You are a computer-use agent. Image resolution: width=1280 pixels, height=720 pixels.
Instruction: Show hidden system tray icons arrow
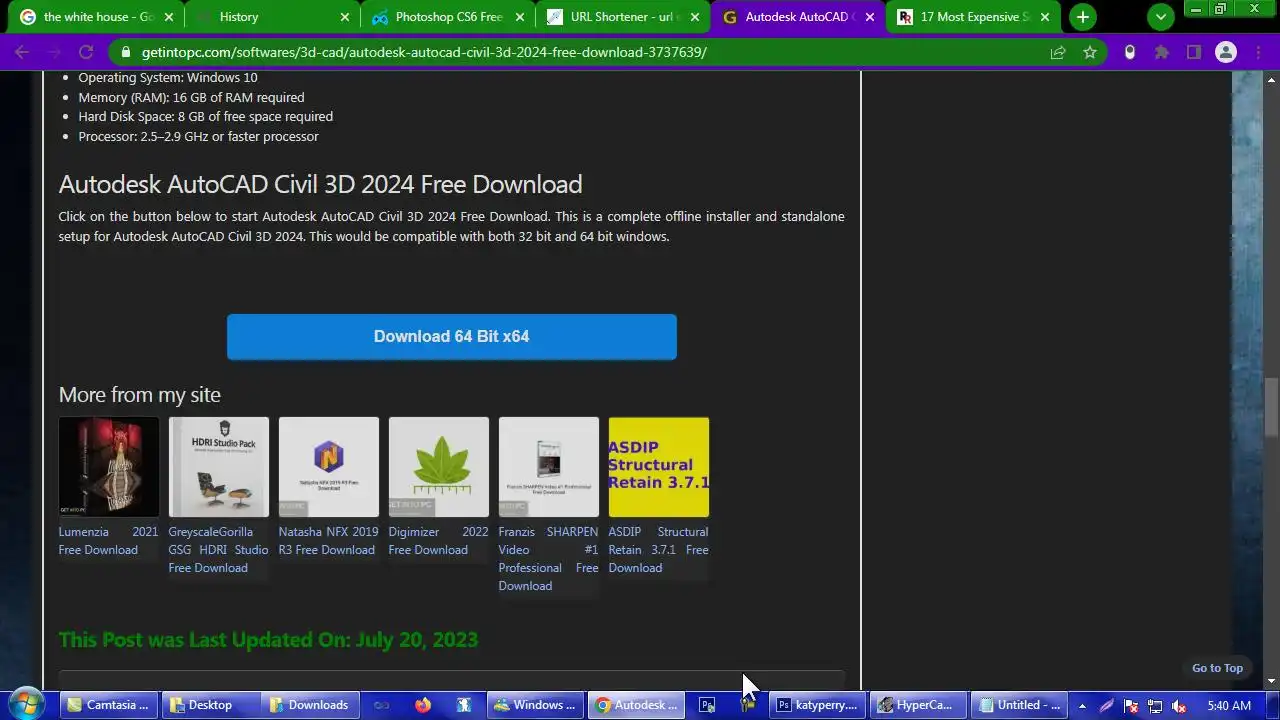pyautogui.click(x=1082, y=705)
